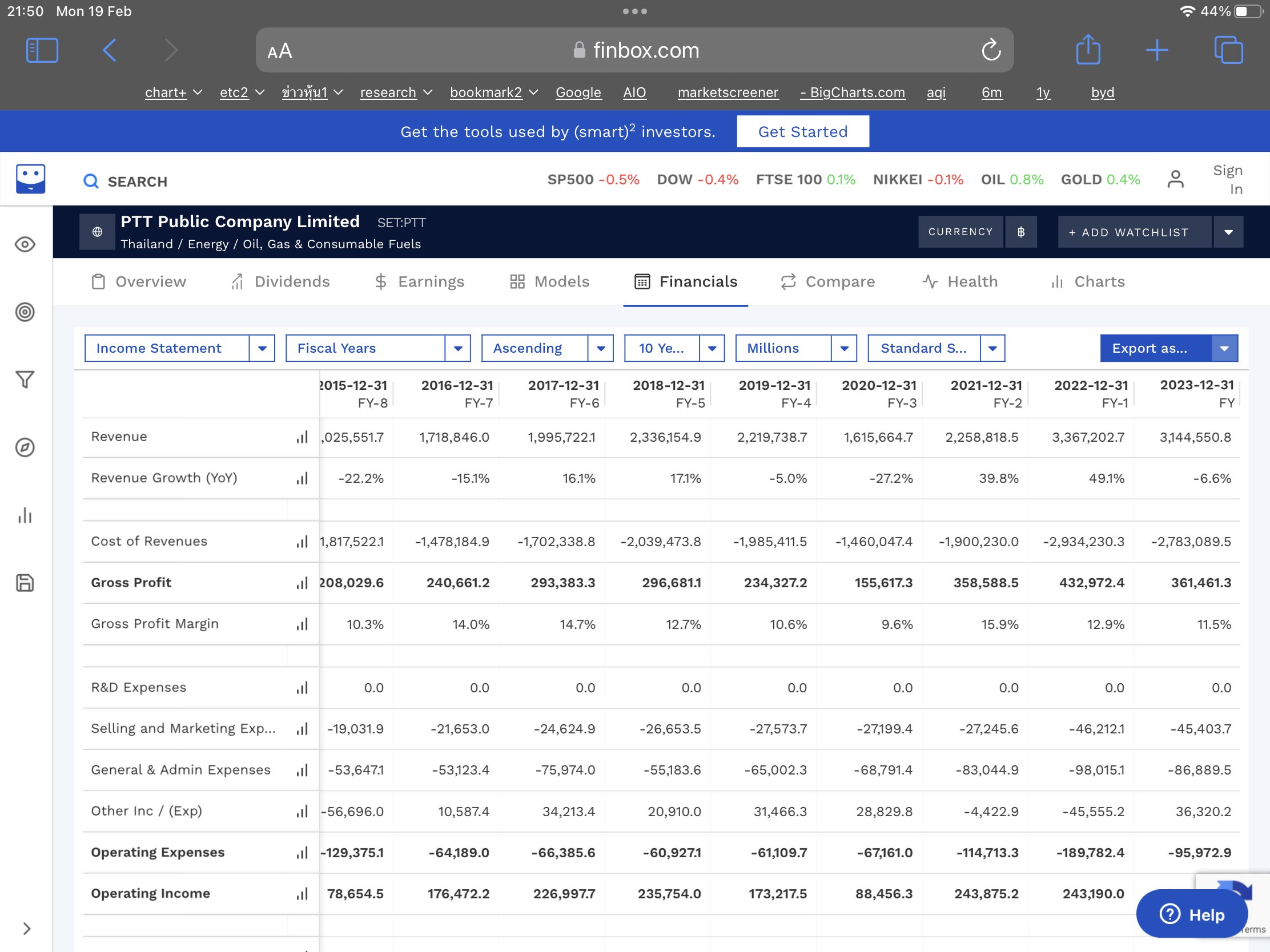The width and height of the screenshot is (1270, 952).
Task: Click the Get Started button
Action: 803,131
